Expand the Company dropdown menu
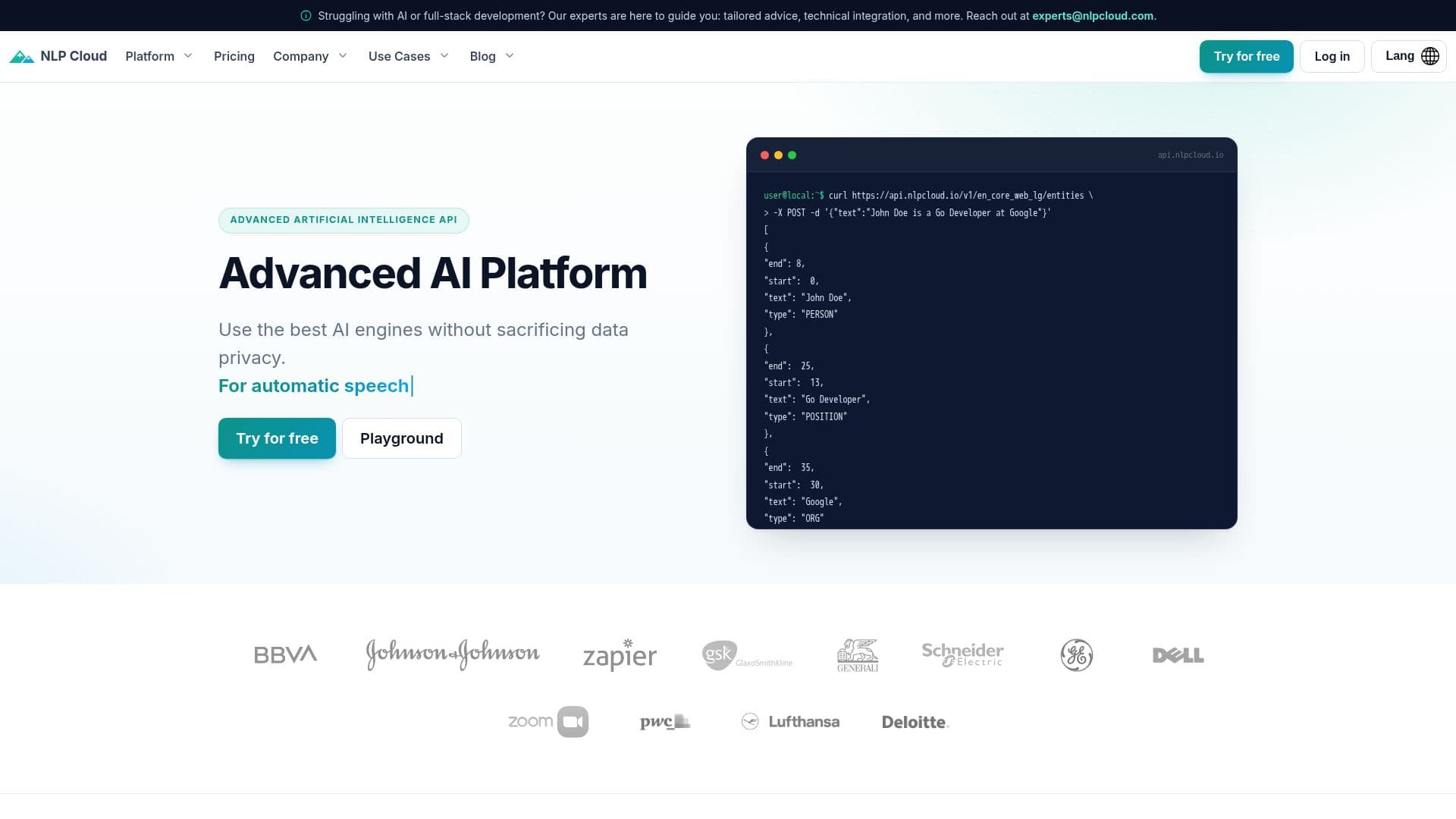The width and height of the screenshot is (1456, 819). pyautogui.click(x=310, y=56)
